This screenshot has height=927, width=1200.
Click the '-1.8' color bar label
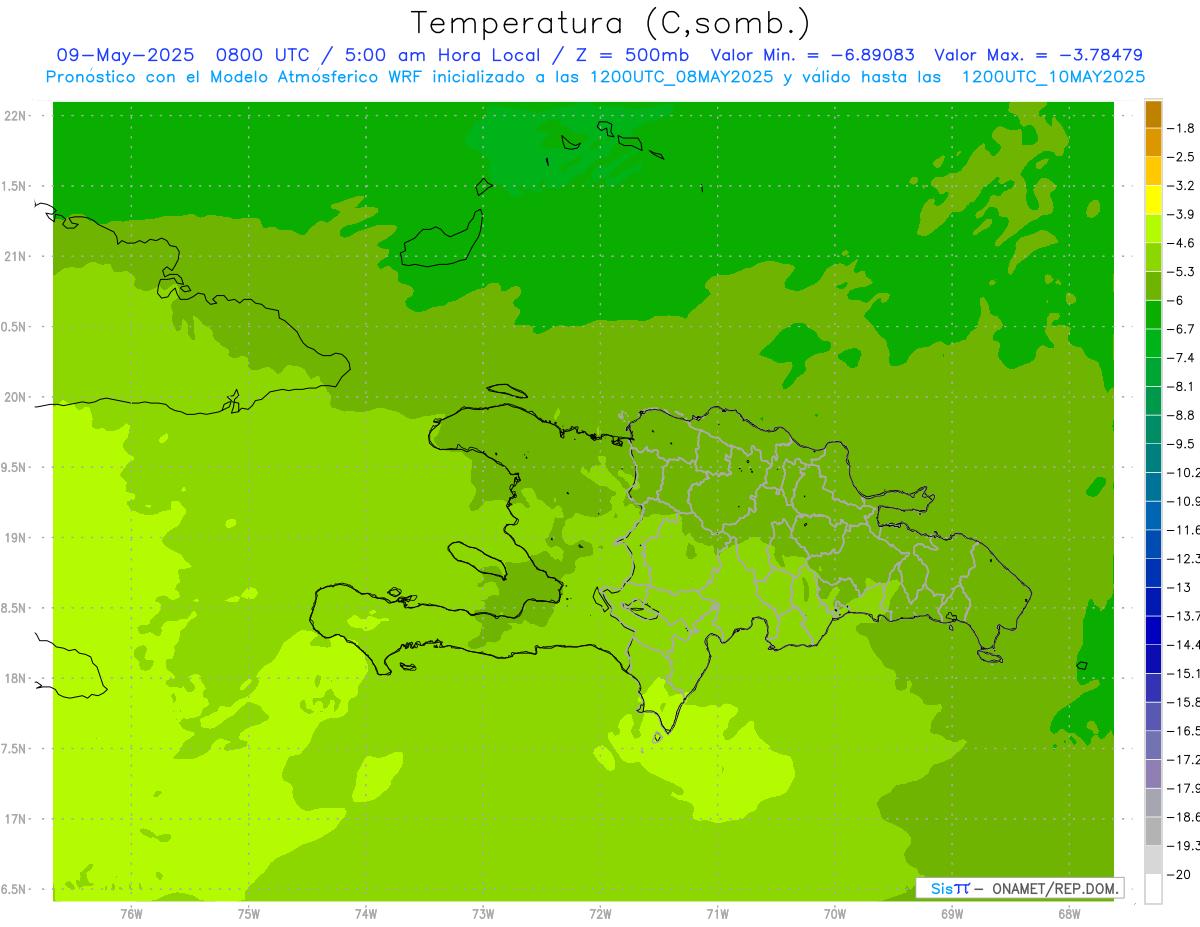[x=1182, y=128]
